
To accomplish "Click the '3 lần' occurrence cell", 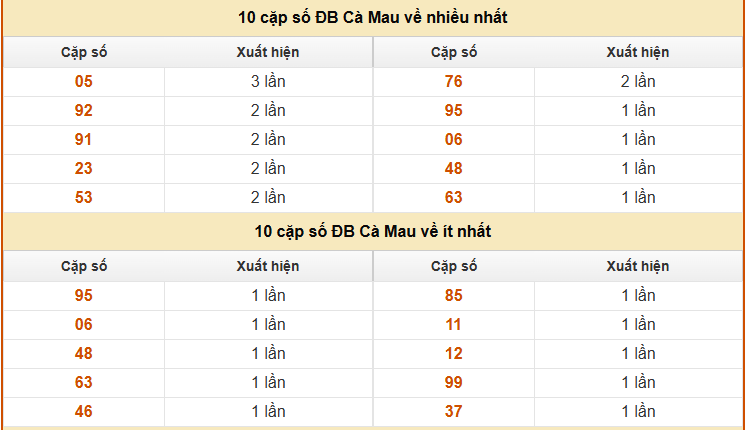I will click(268, 82).
